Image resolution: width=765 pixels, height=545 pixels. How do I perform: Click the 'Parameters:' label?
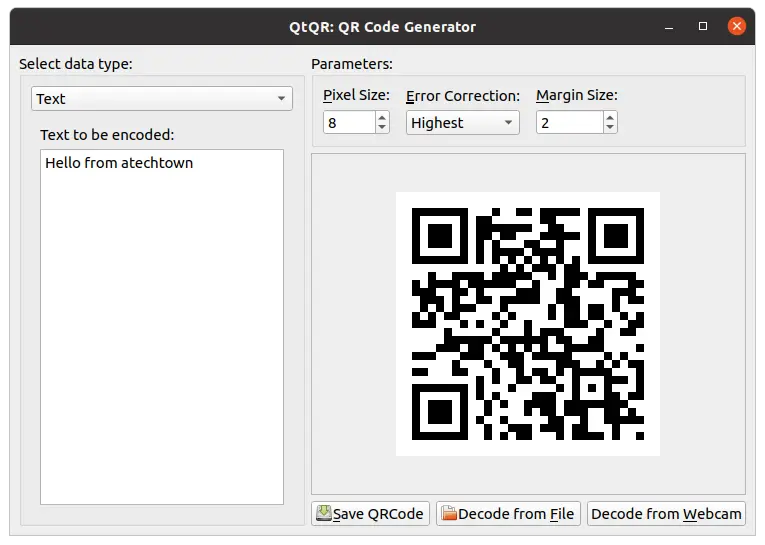352,64
